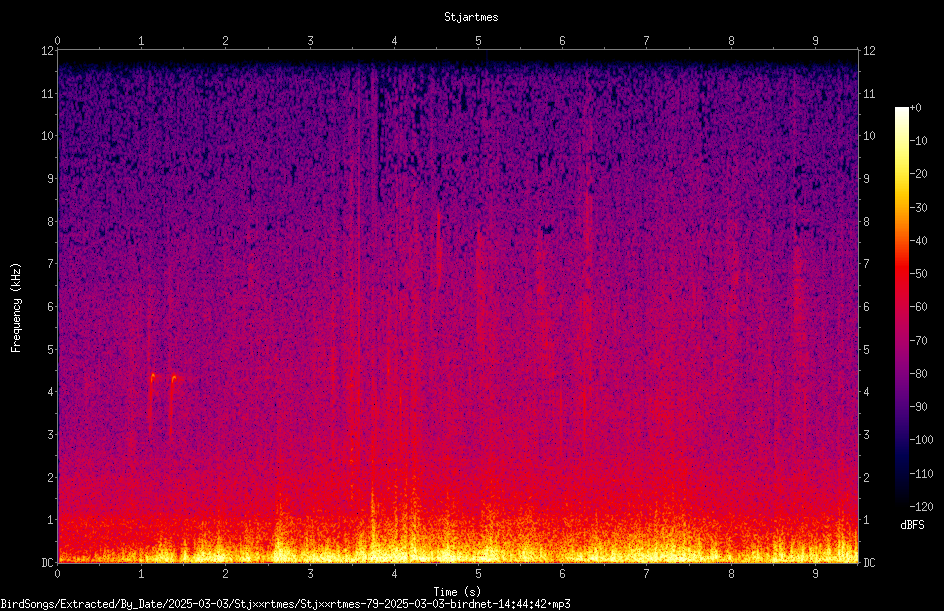Click the Time (s) axis label
The width and height of the screenshot is (944, 611).
457,592
